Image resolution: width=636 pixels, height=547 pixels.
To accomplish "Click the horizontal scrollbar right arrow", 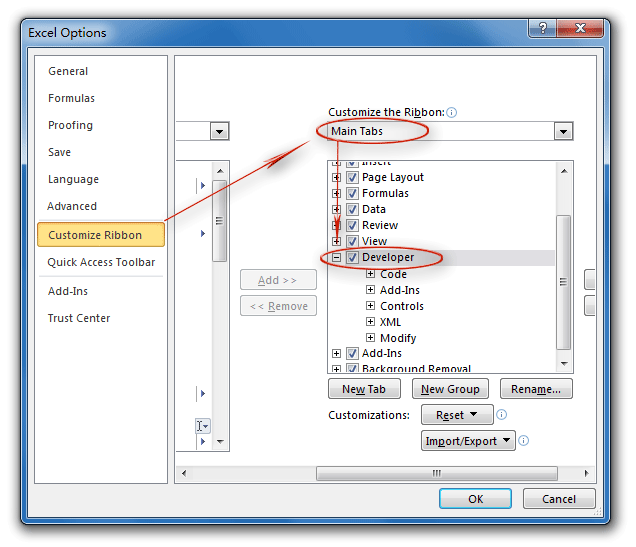I will (x=587, y=473).
